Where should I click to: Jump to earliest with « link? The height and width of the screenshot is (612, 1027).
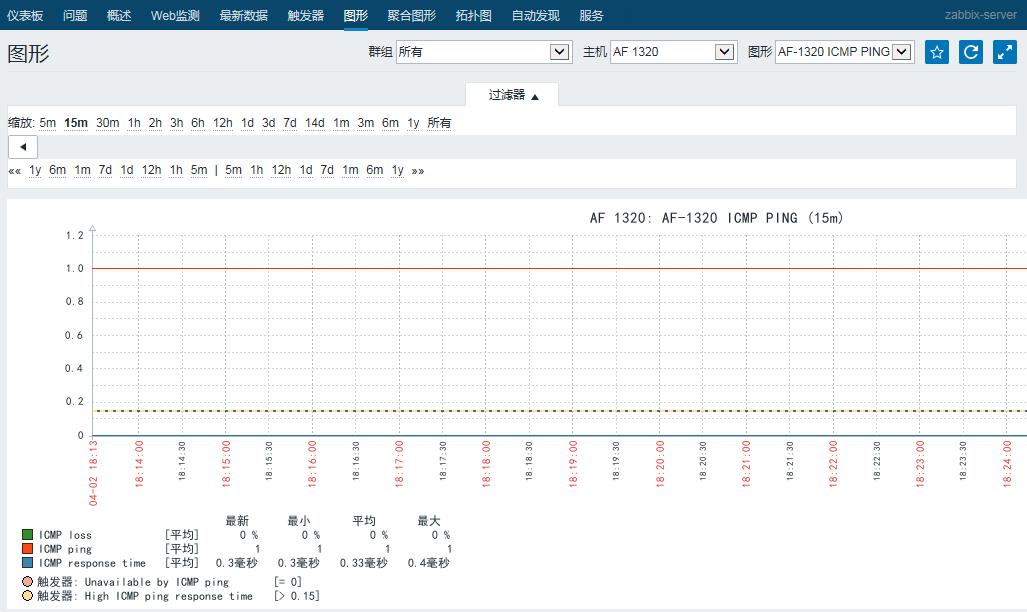[x=14, y=170]
